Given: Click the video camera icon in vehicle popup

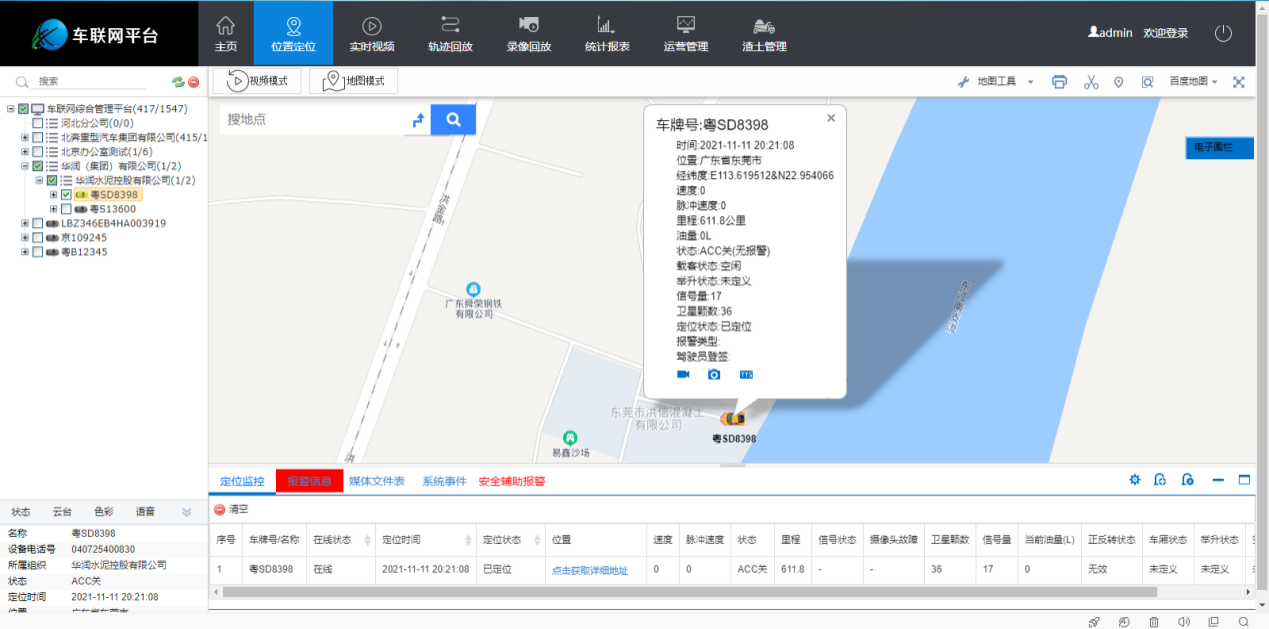Looking at the screenshot, I should pos(683,374).
